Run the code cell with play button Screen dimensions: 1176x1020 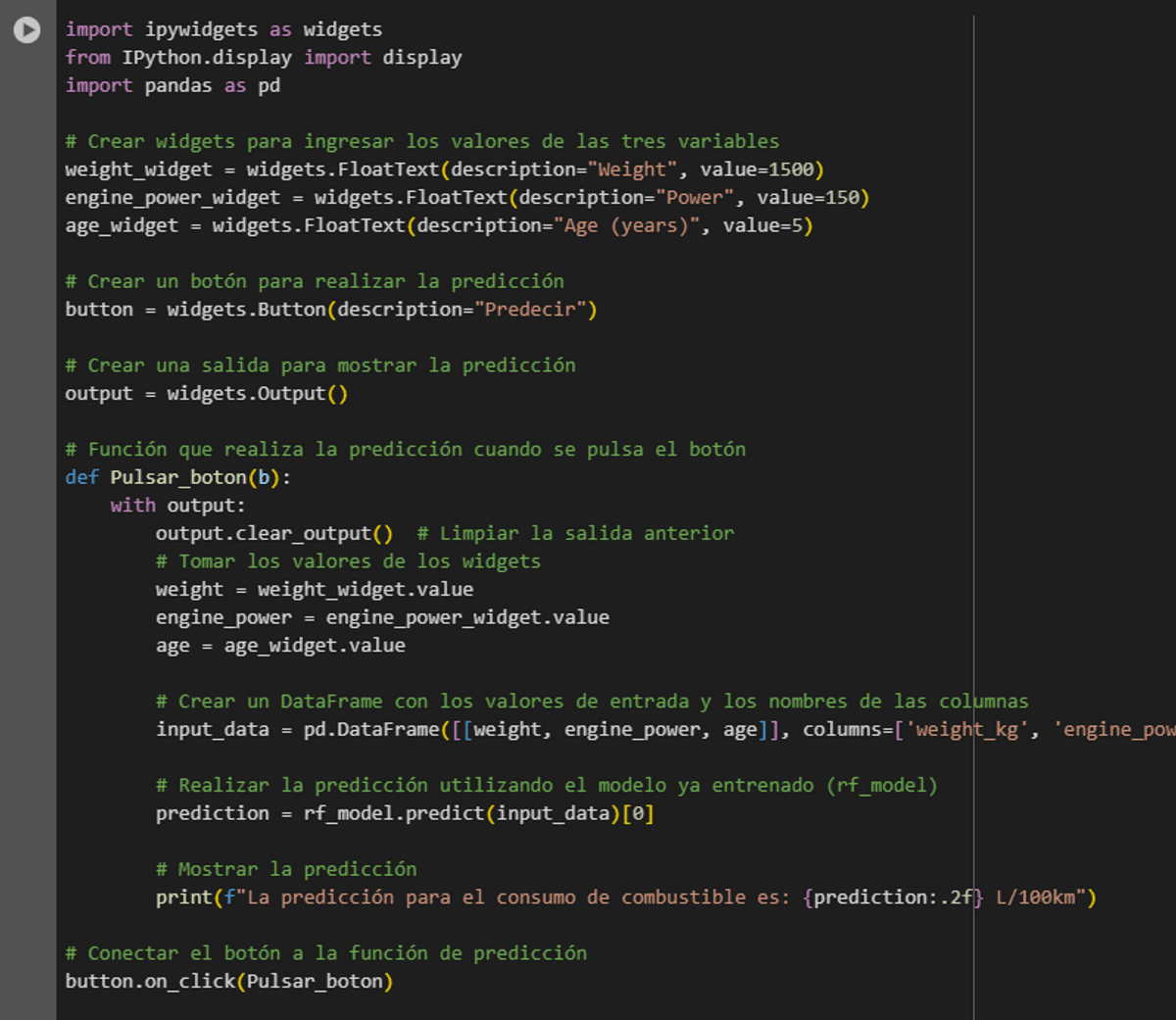coord(26,30)
